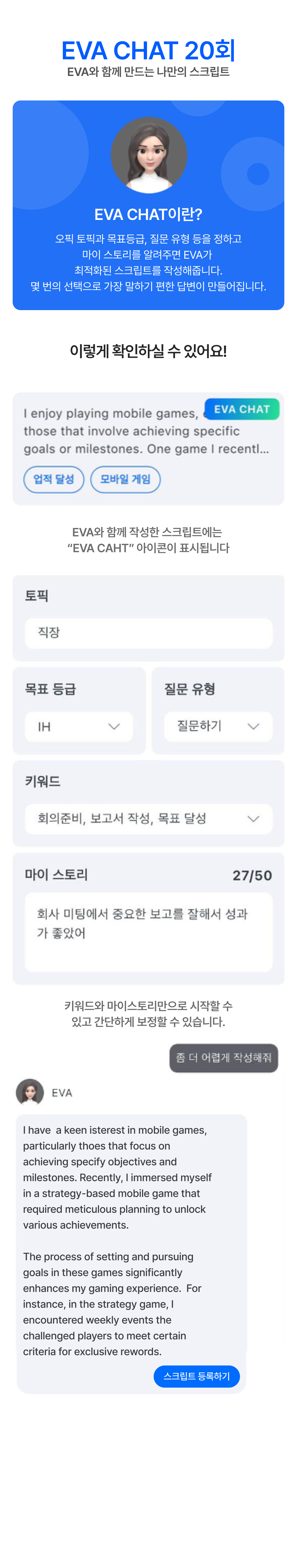This screenshot has height=1568, width=297.
Task: Click the small EVA avatar beside the chat
Action: click(x=29, y=1092)
